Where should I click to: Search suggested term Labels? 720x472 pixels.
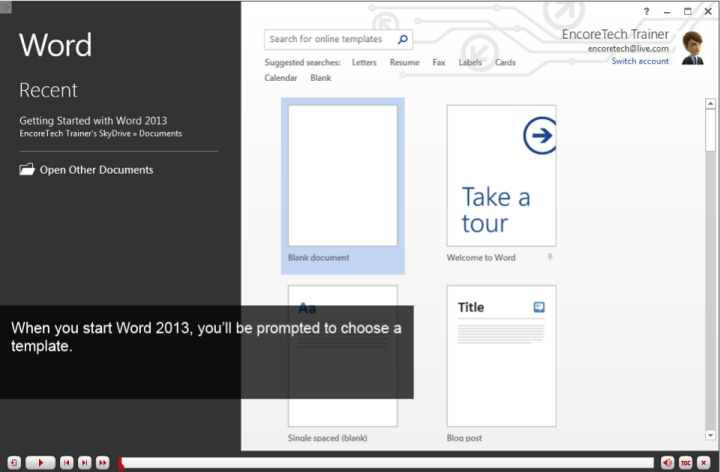(470, 62)
